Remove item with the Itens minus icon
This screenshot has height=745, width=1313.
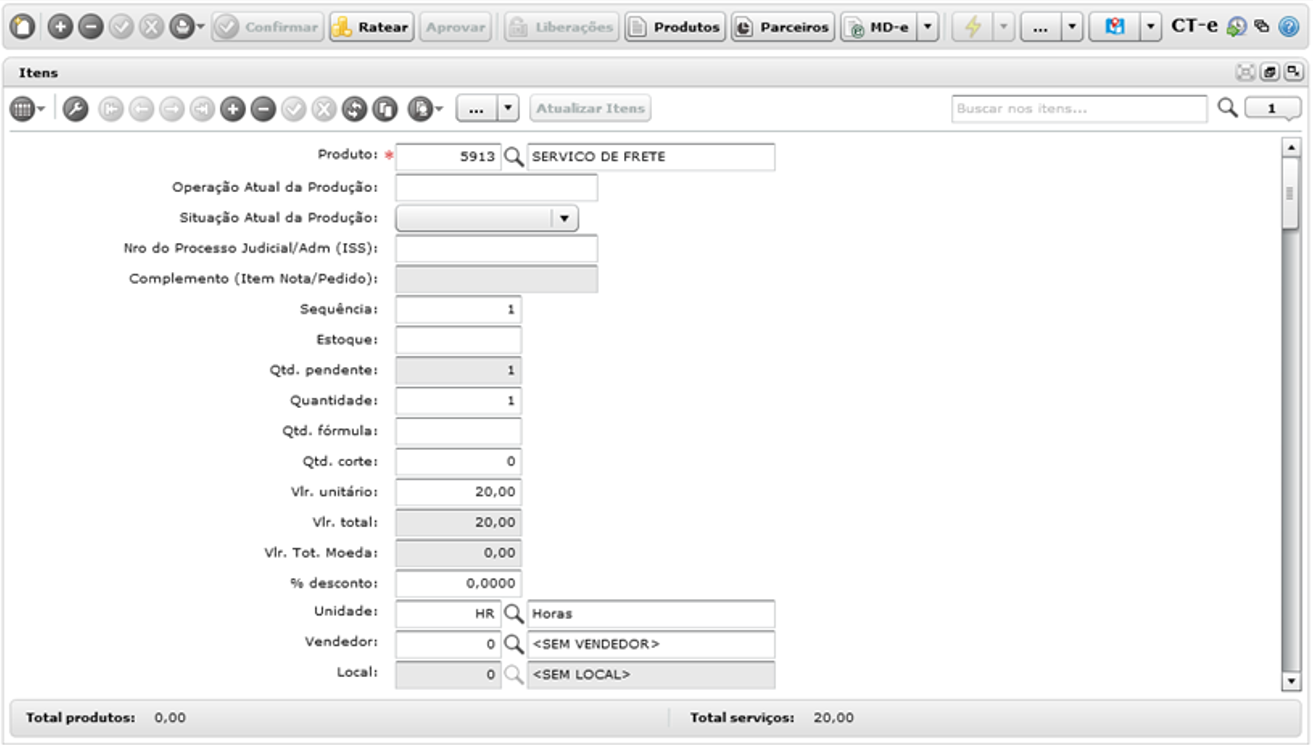263,108
